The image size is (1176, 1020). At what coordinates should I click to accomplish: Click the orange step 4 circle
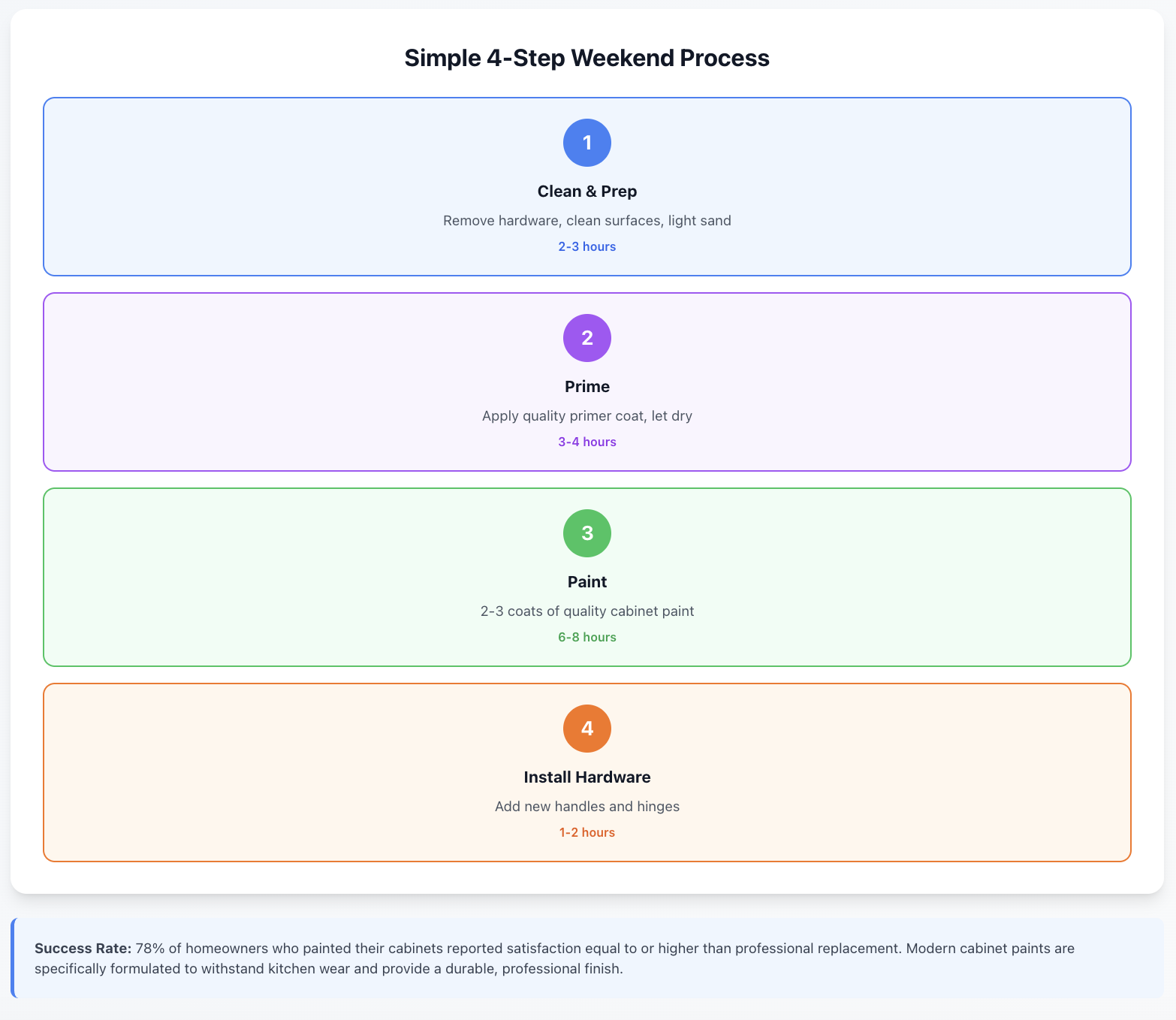pos(587,729)
